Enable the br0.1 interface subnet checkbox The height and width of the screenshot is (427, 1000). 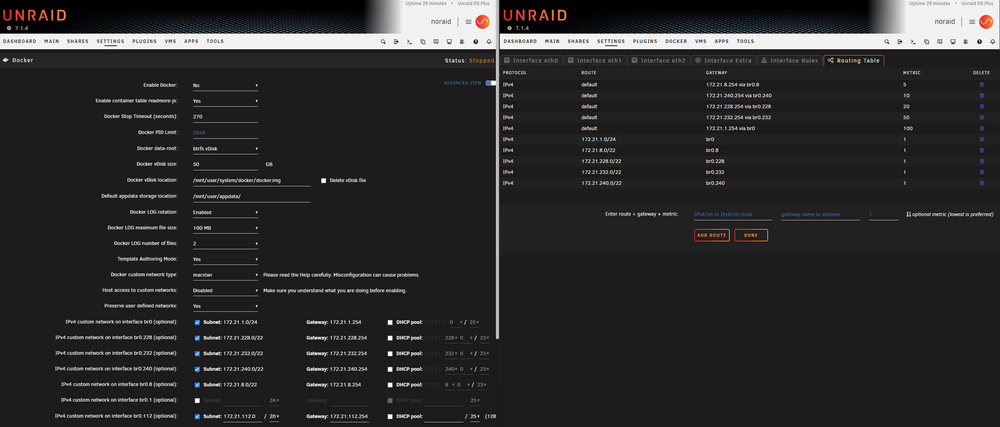coord(197,400)
